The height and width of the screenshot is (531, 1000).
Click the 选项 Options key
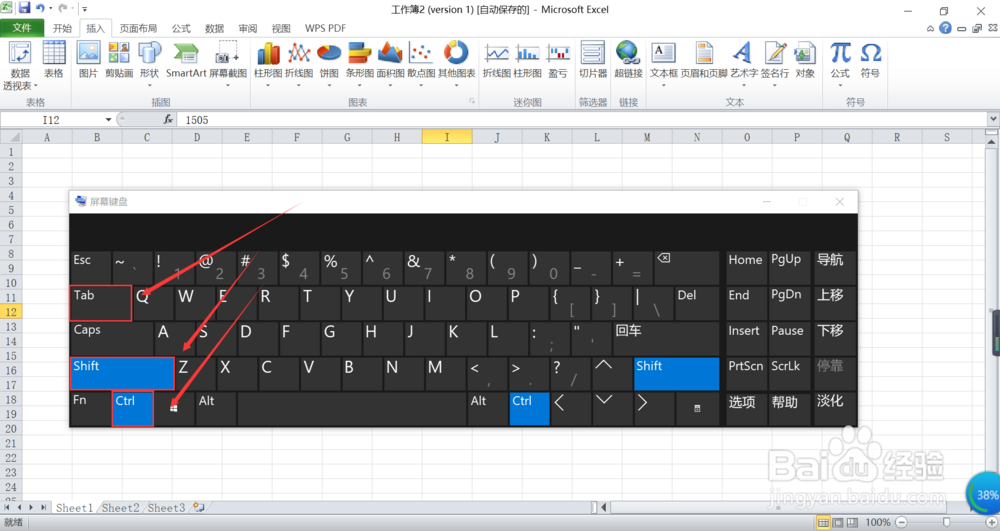pyautogui.click(x=746, y=409)
